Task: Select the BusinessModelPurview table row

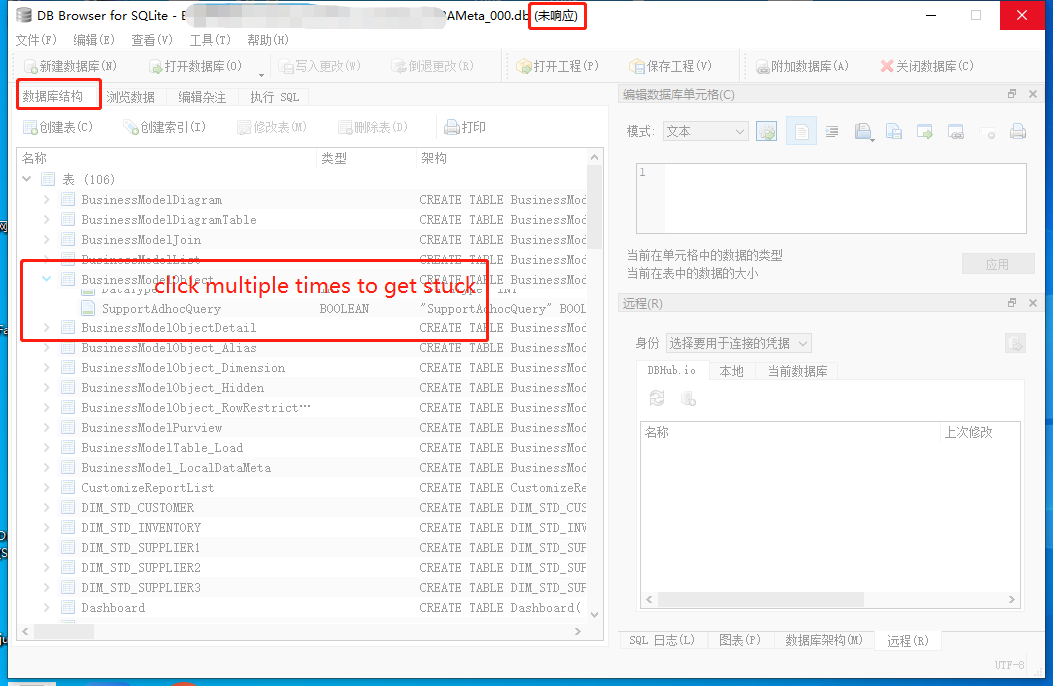Action: click(x=304, y=428)
